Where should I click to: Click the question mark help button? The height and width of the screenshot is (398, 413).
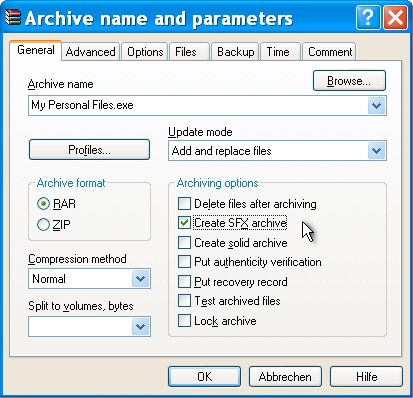click(x=368, y=17)
